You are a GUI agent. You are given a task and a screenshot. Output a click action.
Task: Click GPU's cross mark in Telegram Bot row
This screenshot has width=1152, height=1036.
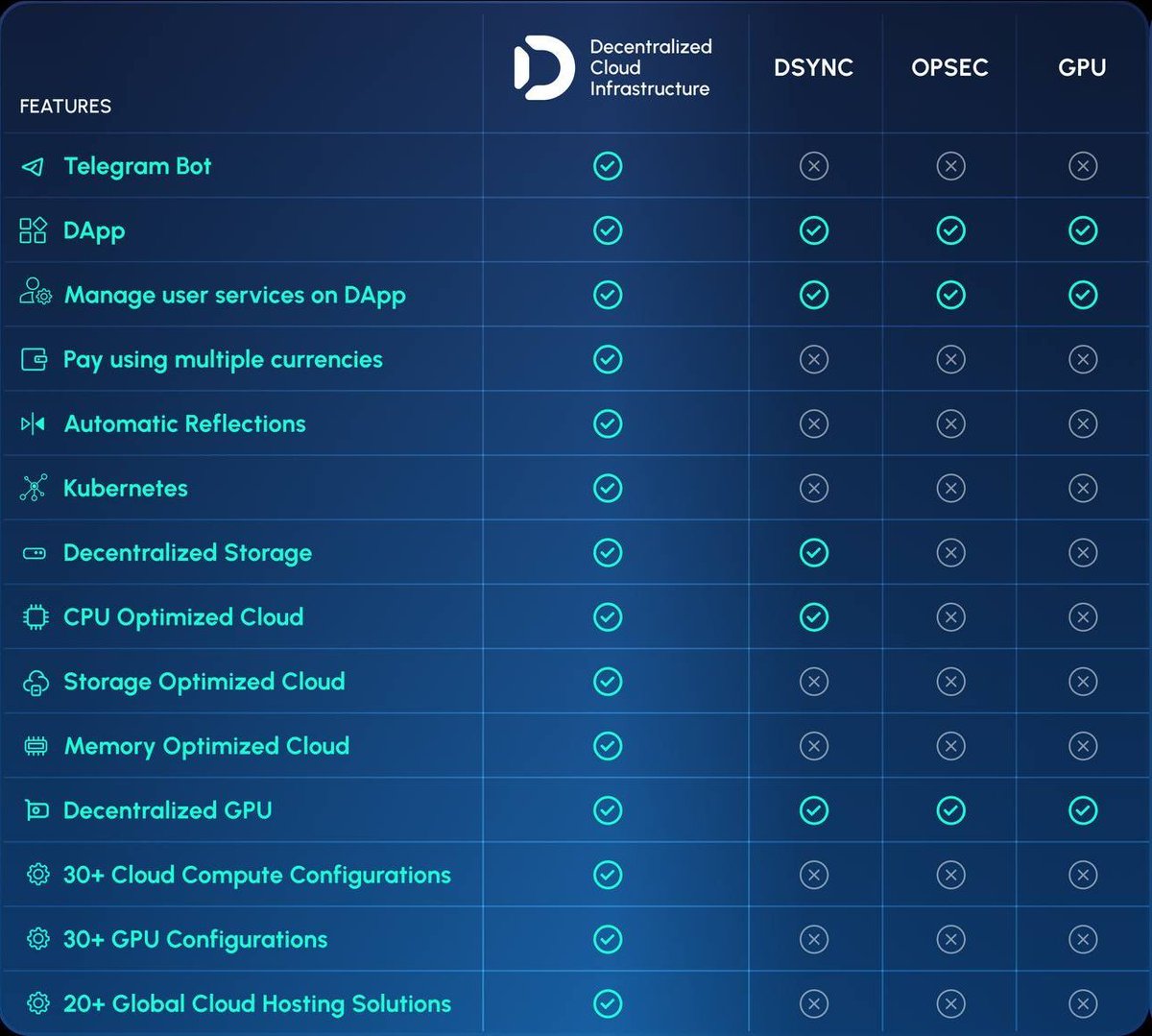pos(1083,166)
